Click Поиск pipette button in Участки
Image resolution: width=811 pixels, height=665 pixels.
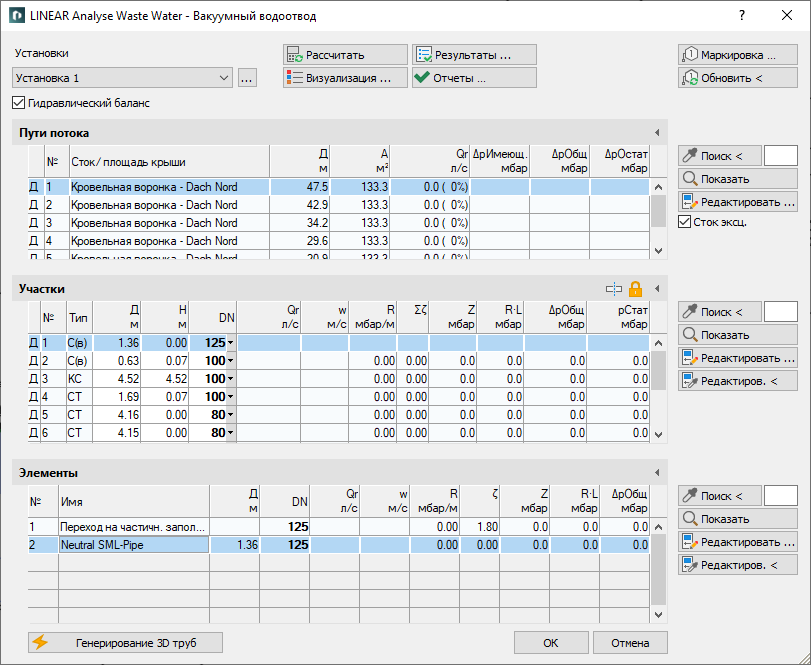(x=719, y=312)
